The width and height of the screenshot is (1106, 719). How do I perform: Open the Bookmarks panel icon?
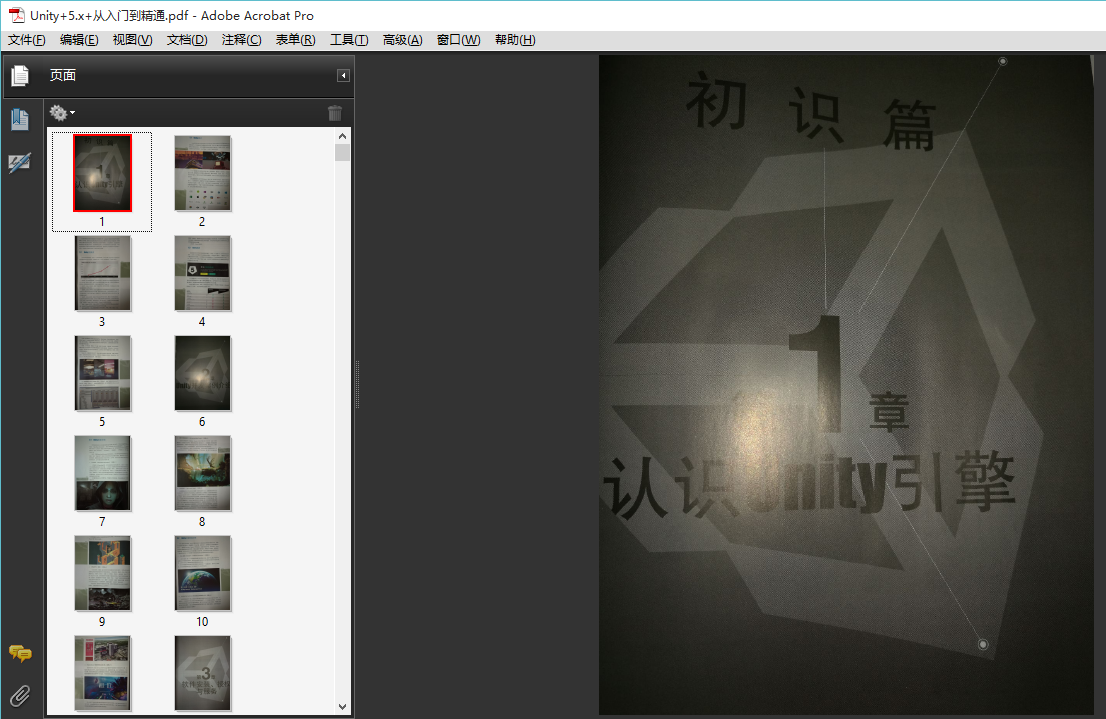point(20,119)
